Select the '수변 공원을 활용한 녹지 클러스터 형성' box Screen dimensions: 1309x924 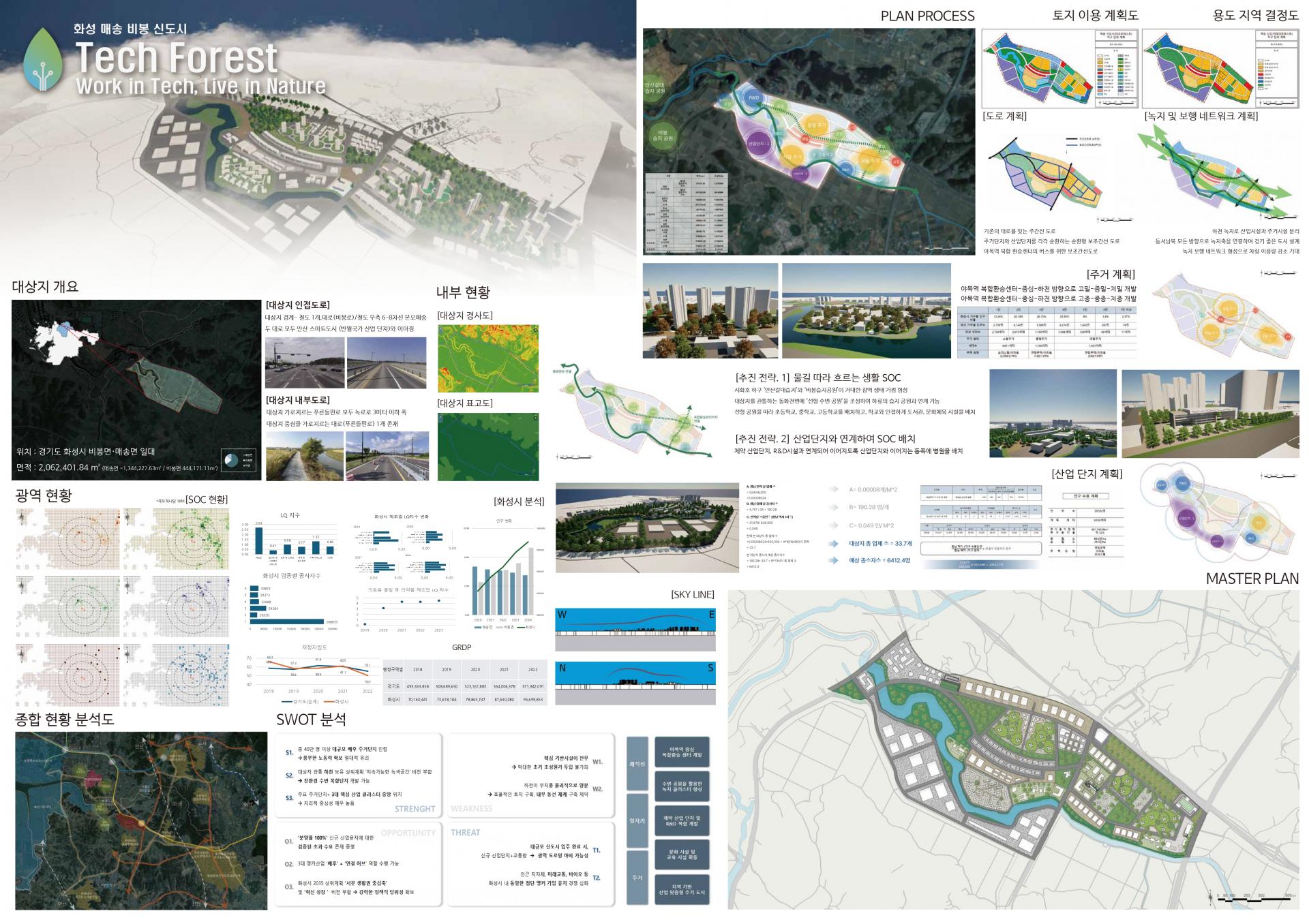(682, 786)
